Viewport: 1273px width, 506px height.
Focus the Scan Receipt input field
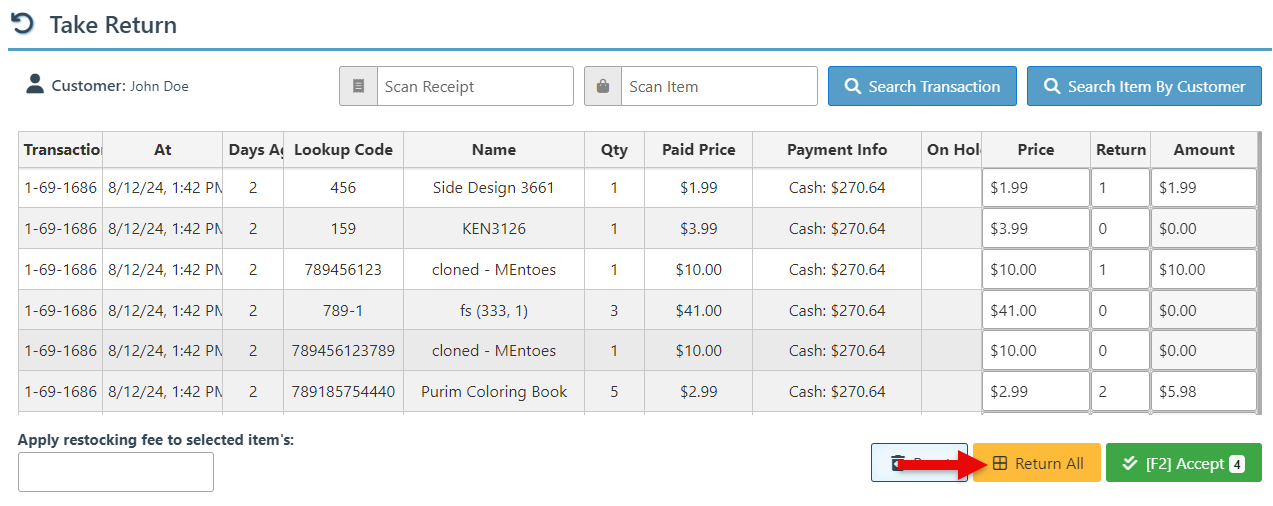click(x=474, y=86)
